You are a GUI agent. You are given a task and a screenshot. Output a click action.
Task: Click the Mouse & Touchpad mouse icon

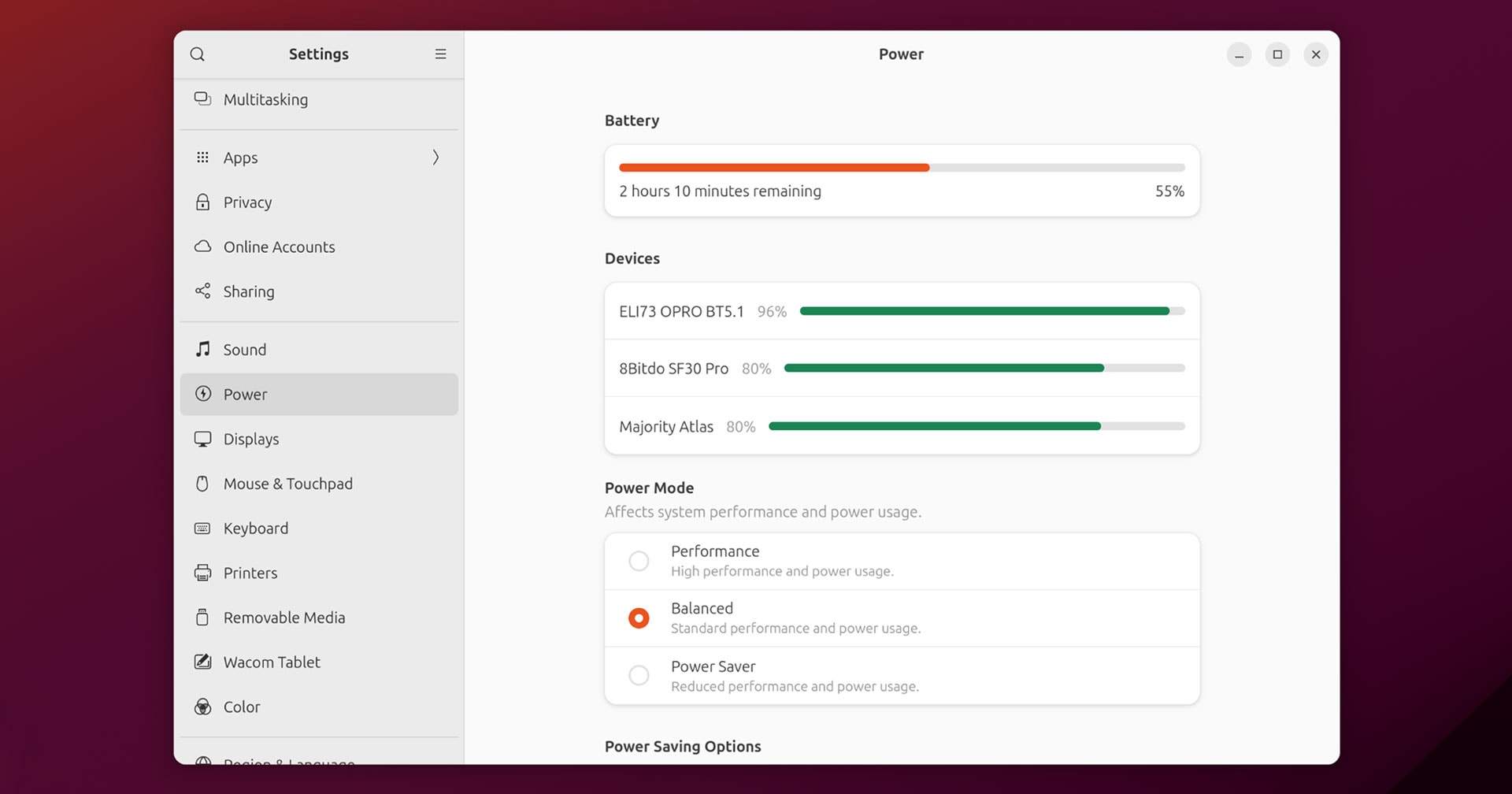[202, 484]
